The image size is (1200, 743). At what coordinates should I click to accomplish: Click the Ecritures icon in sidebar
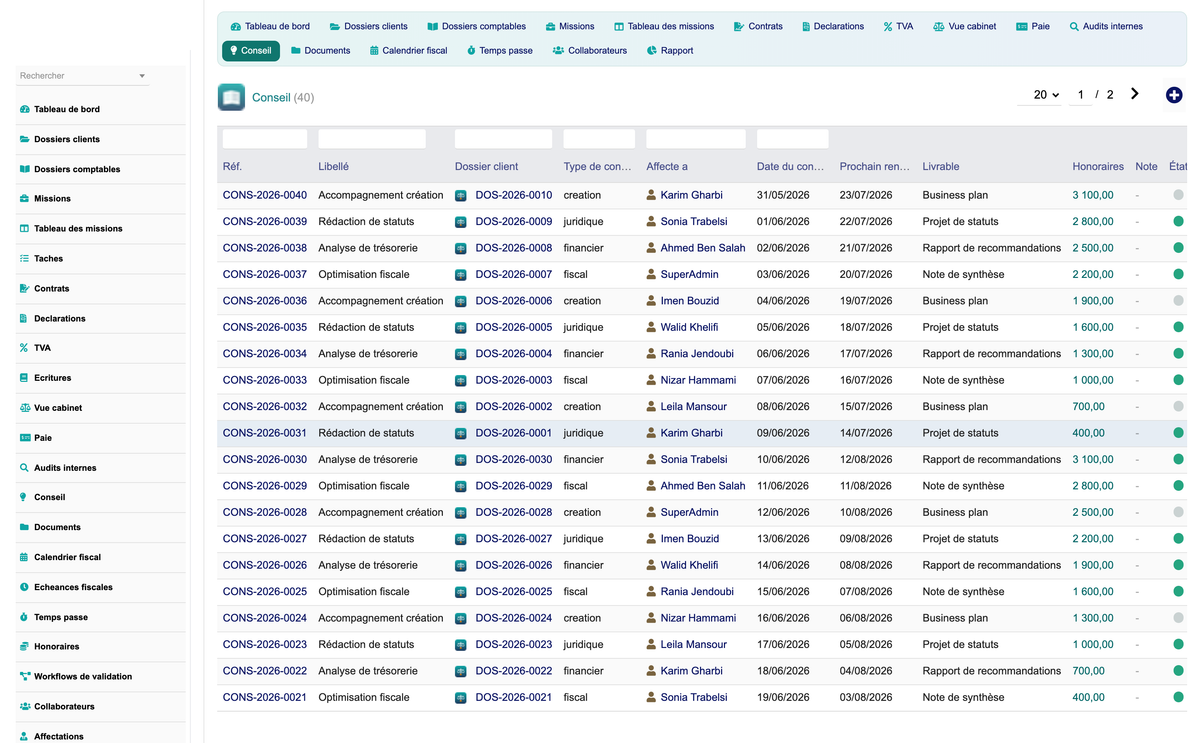(x=24, y=378)
